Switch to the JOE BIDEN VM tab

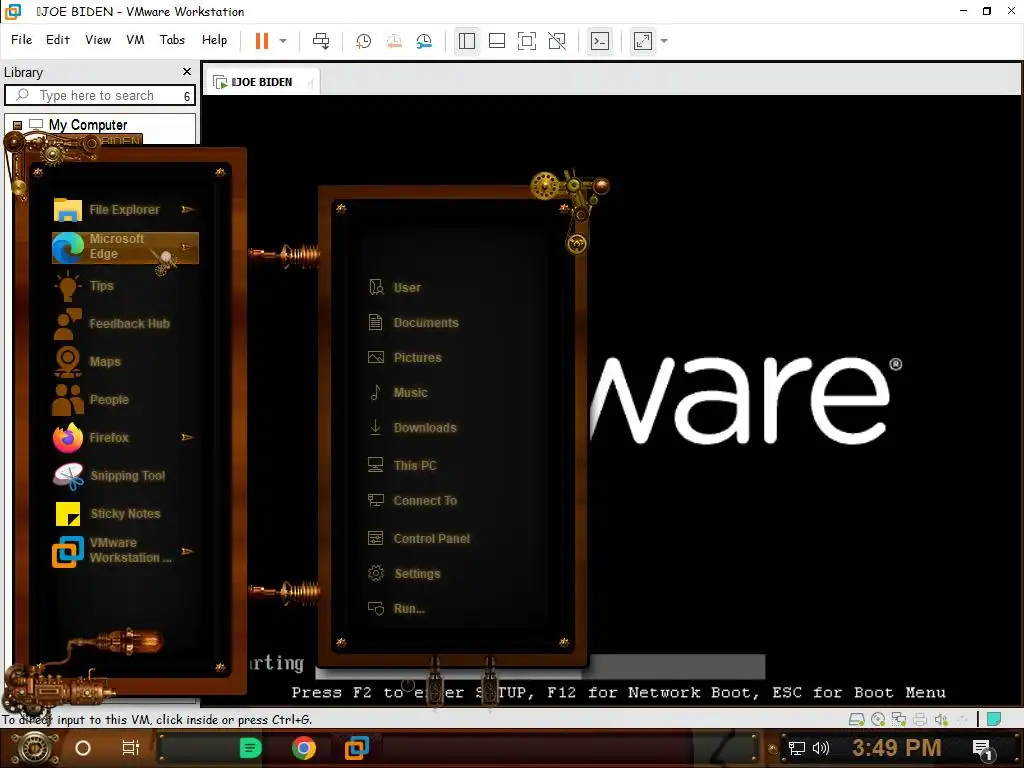click(261, 82)
